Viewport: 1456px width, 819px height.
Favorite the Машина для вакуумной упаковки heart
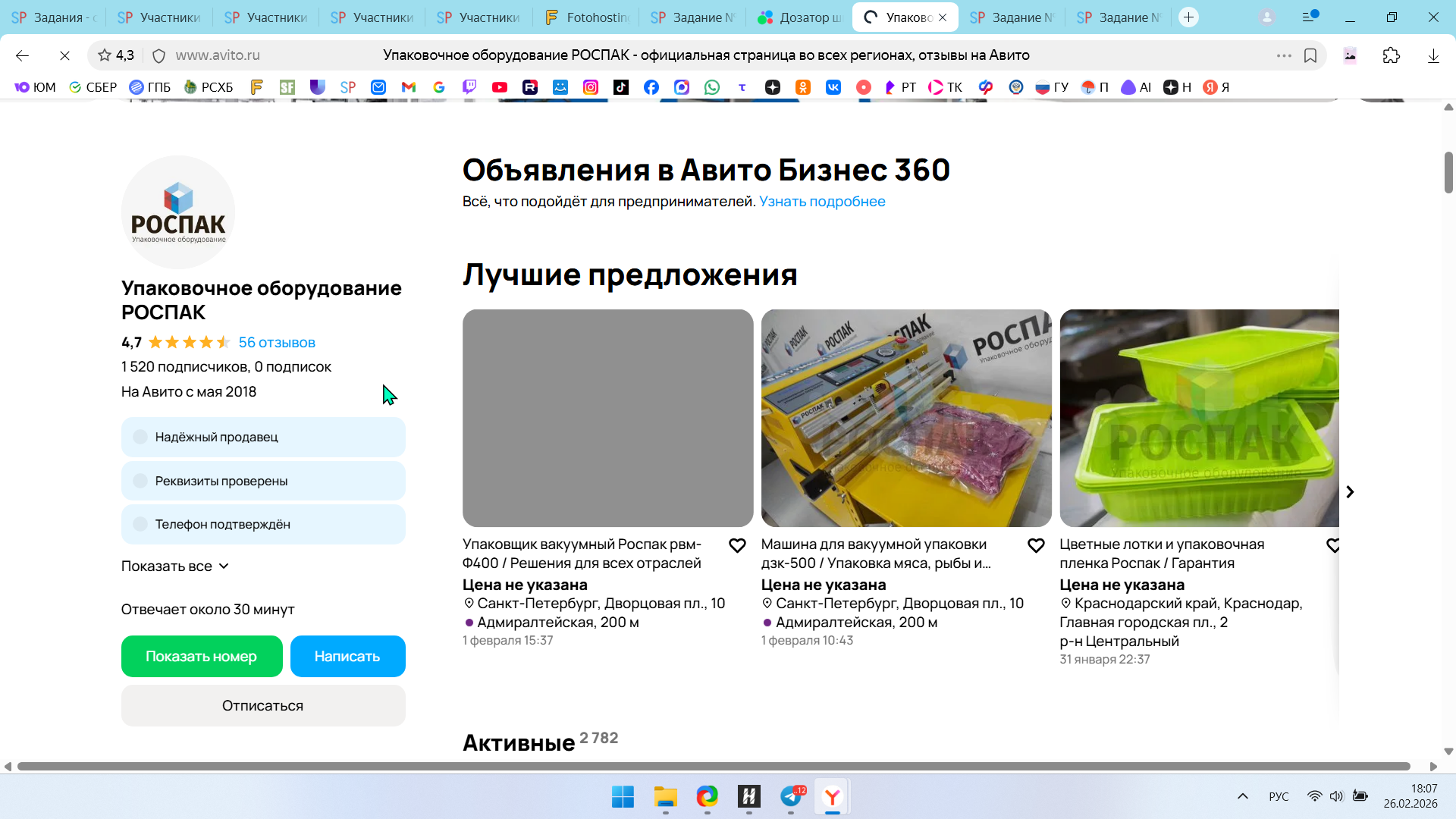pos(1036,545)
